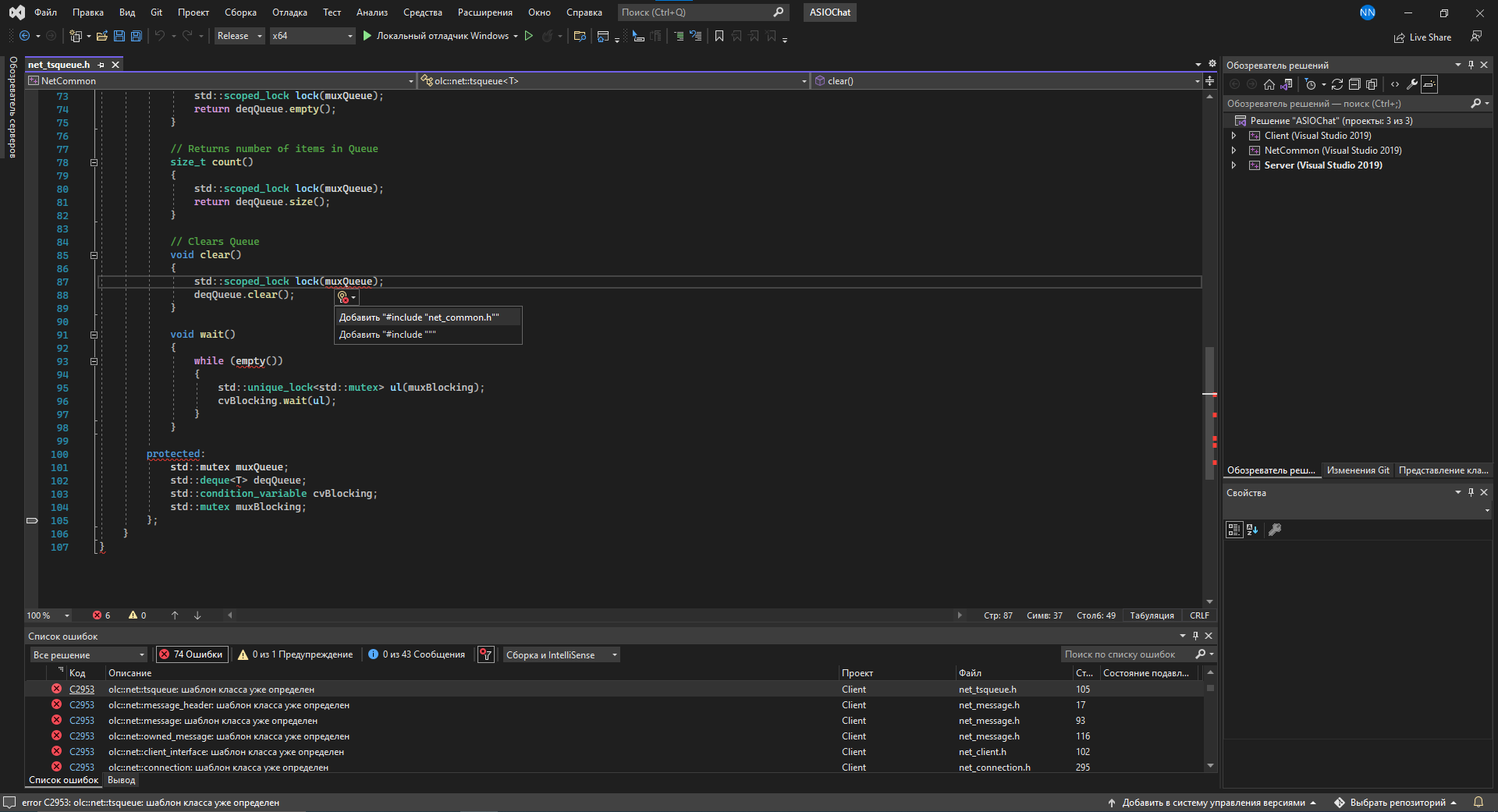
Task: Toggle a bookmark on current line
Action: click(x=719, y=36)
